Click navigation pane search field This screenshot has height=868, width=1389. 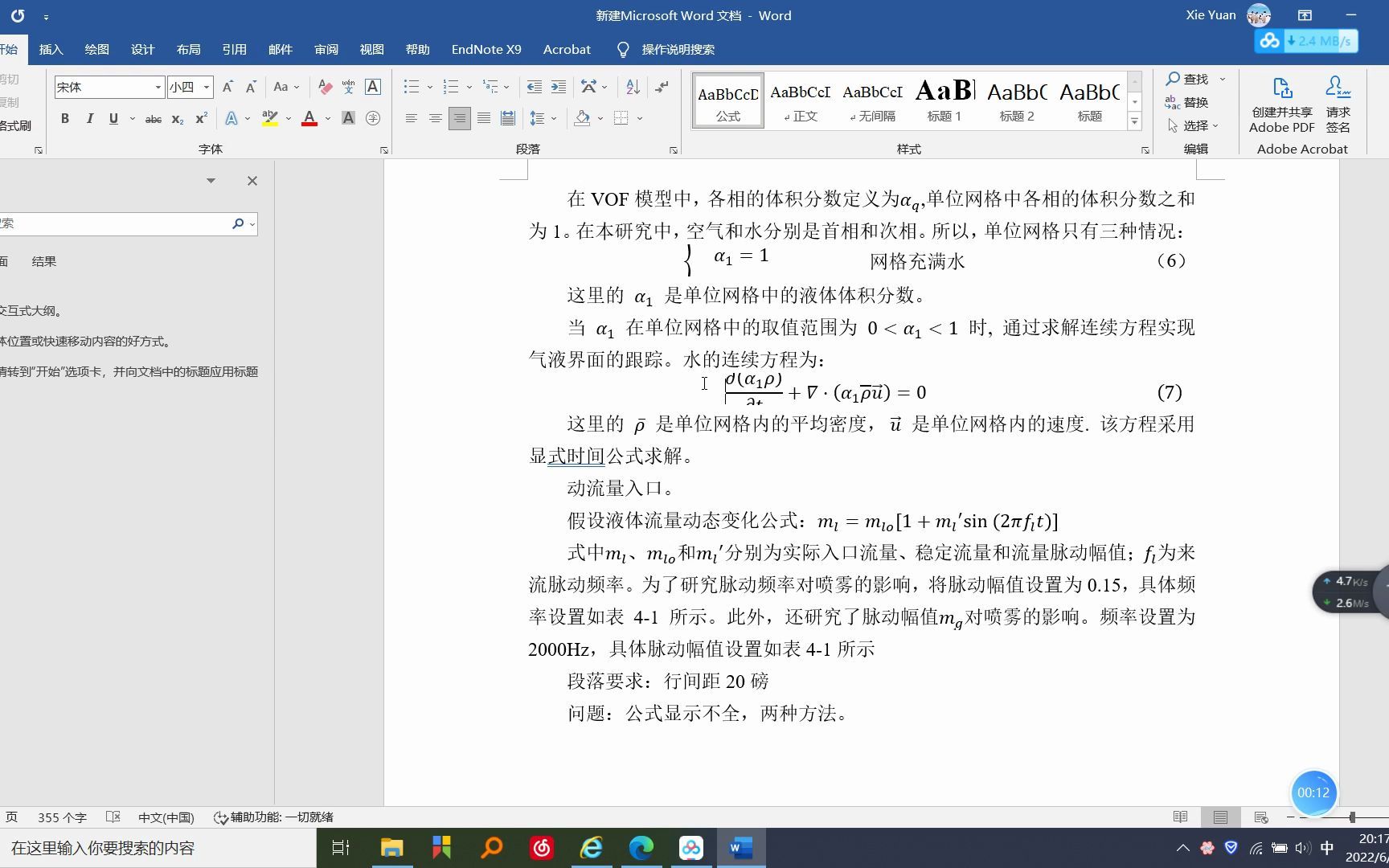pos(113,223)
